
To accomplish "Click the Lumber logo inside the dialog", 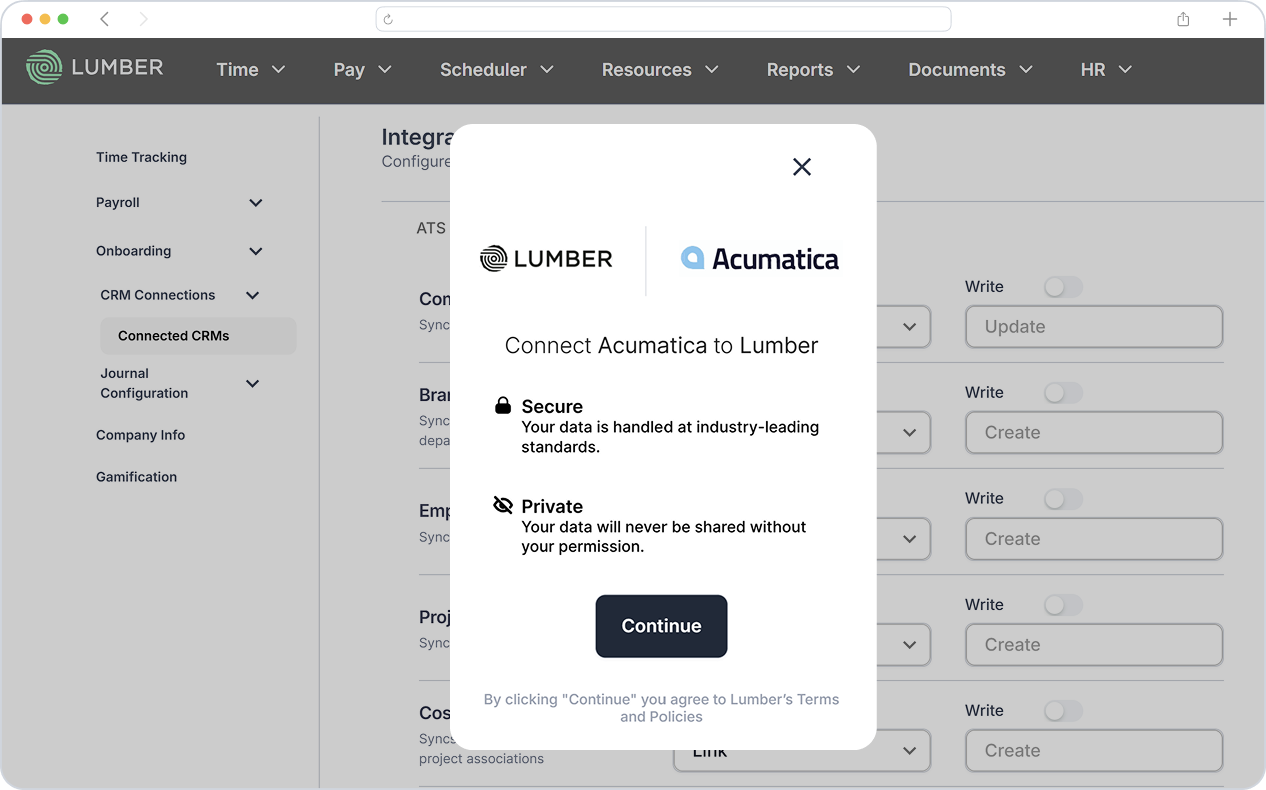I will tap(546, 259).
